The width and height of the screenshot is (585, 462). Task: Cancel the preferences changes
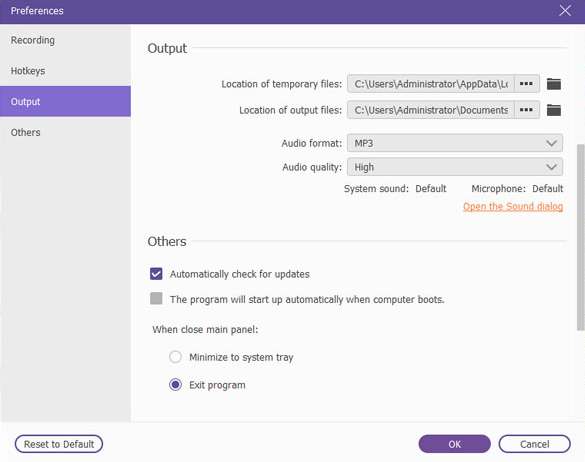[534, 444]
